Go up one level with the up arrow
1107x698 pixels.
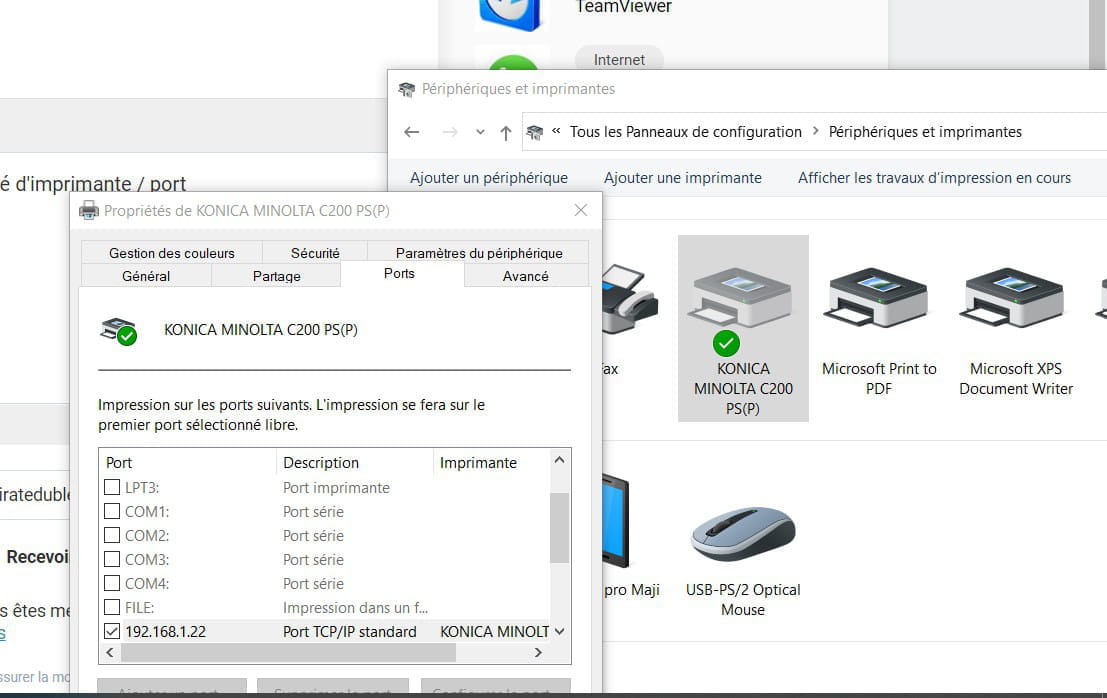[x=505, y=132]
